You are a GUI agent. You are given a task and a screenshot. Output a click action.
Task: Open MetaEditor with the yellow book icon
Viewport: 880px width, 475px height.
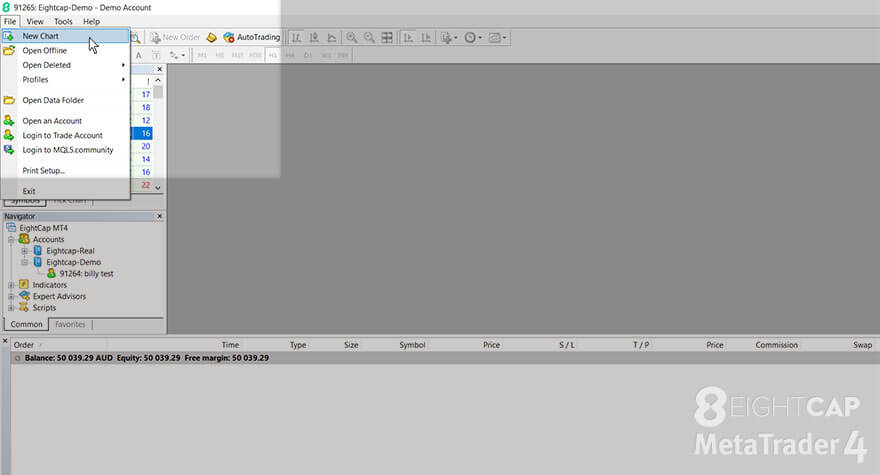[212, 38]
